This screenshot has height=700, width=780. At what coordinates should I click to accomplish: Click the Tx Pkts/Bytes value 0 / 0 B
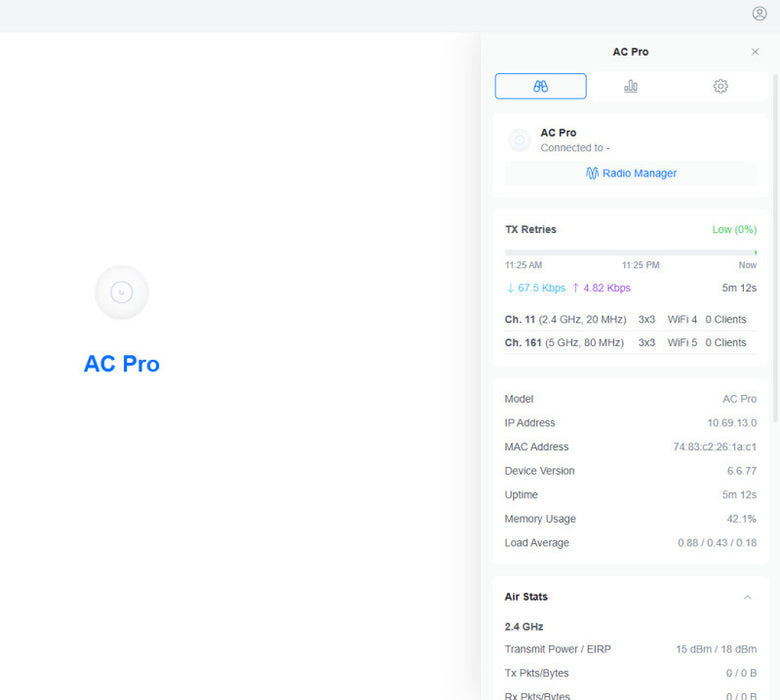(x=741, y=673)
